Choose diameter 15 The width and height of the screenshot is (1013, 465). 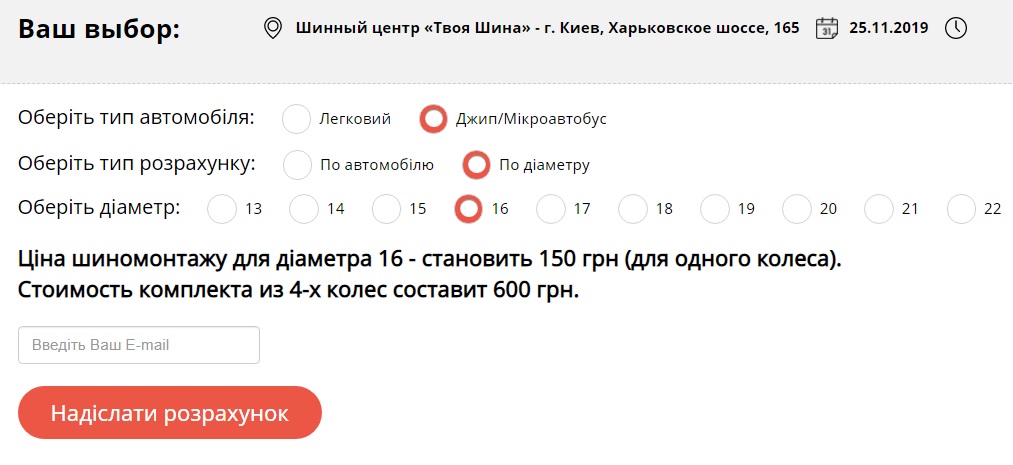tap(386, 209)
